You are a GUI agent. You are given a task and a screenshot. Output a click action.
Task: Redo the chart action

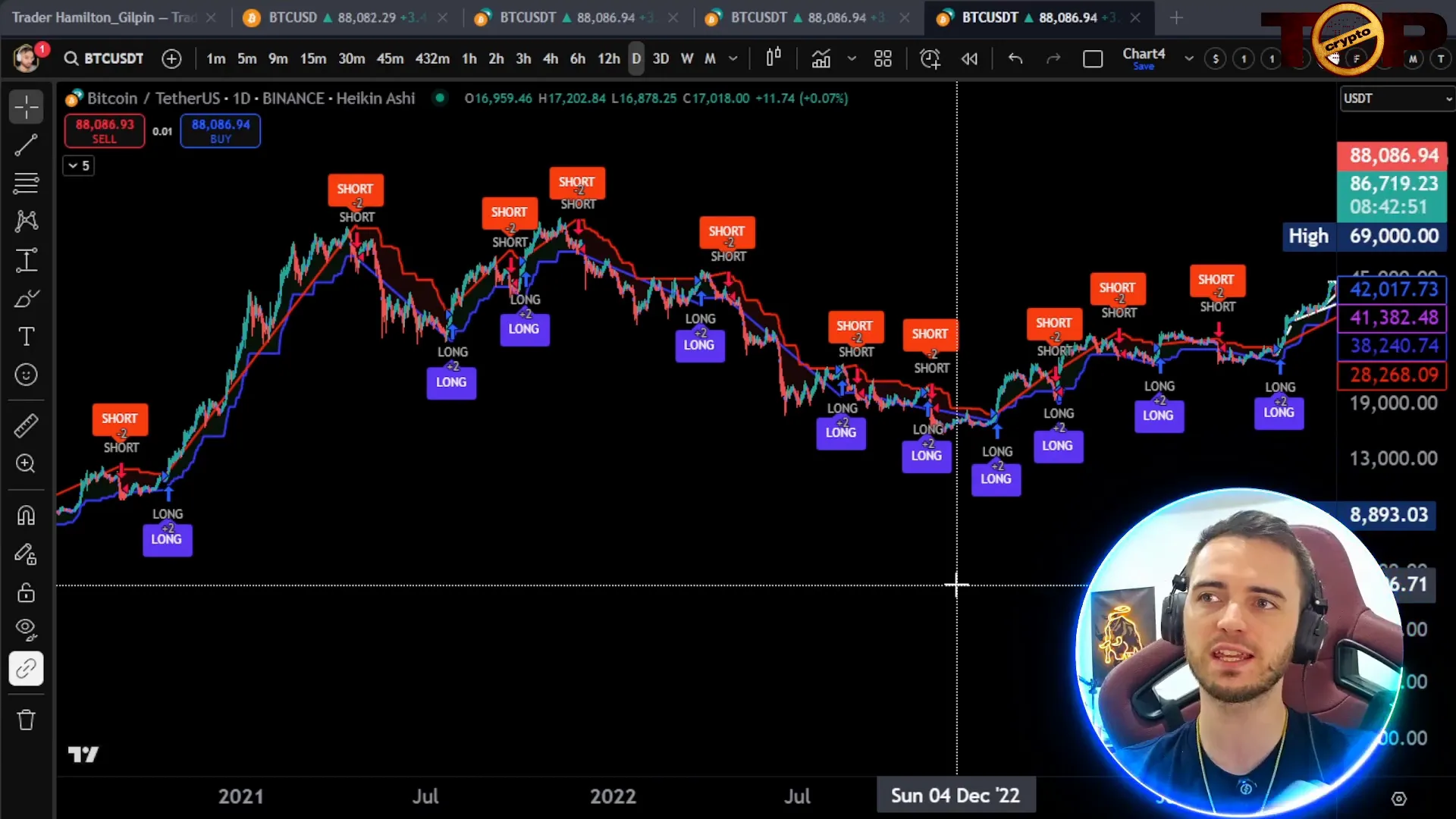click(1053, 58)
